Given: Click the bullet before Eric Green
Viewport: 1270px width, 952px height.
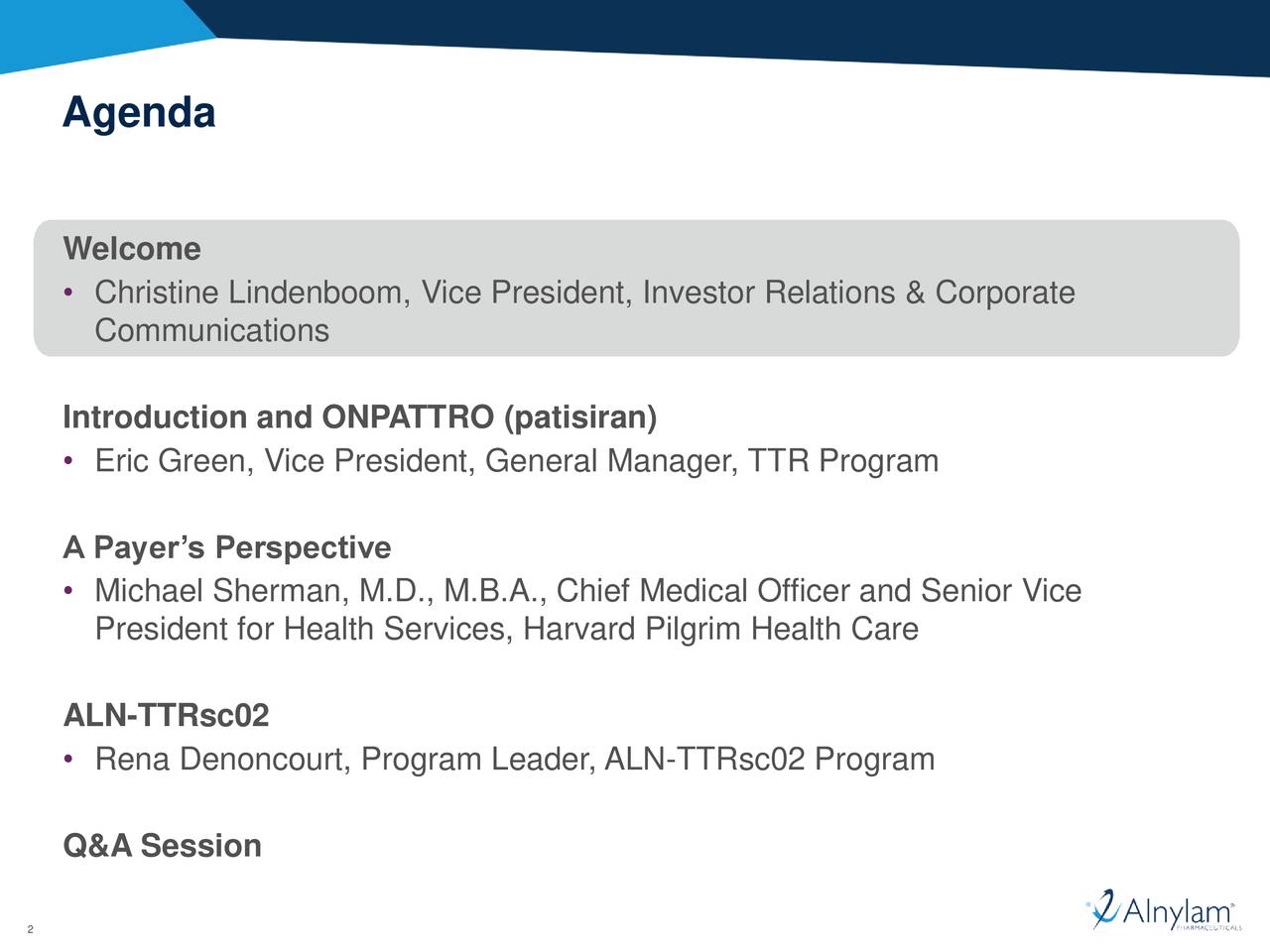Looking at the screenshot, I should tap(66, 462).
